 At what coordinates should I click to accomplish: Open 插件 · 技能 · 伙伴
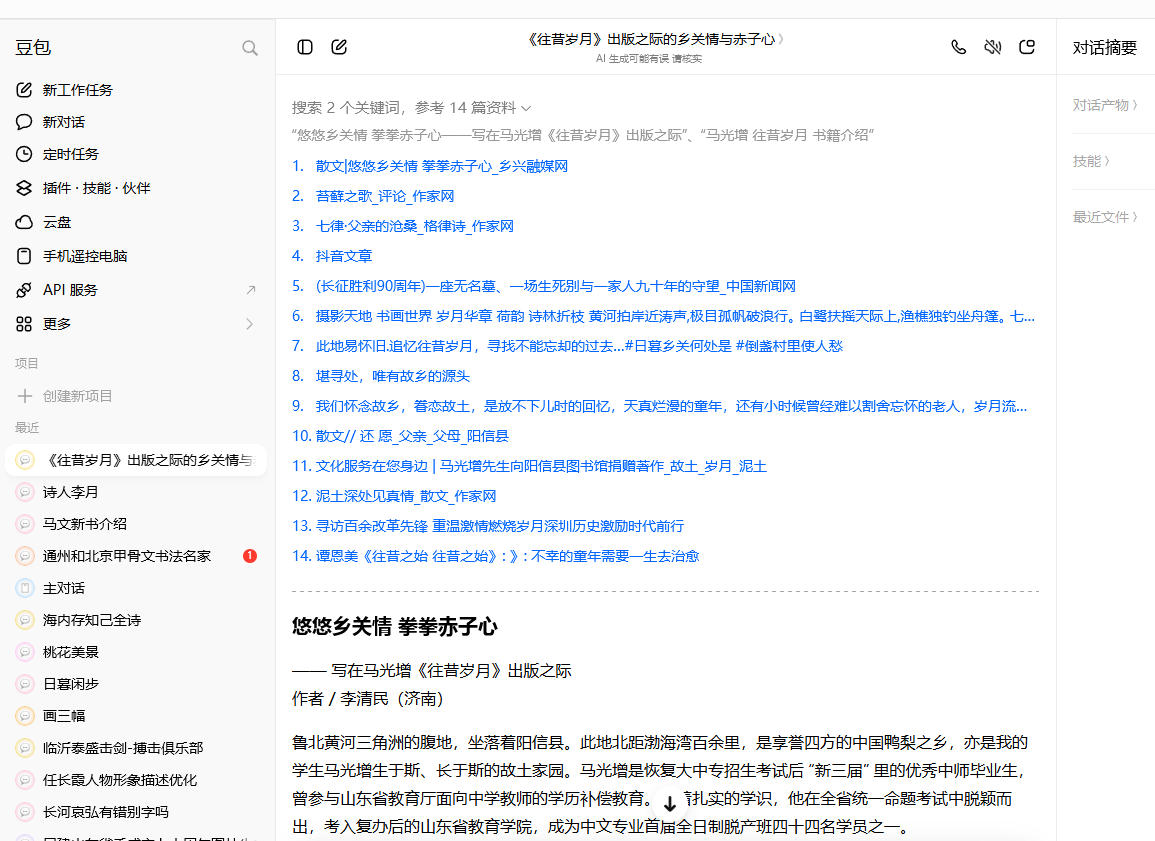(137, 188)
